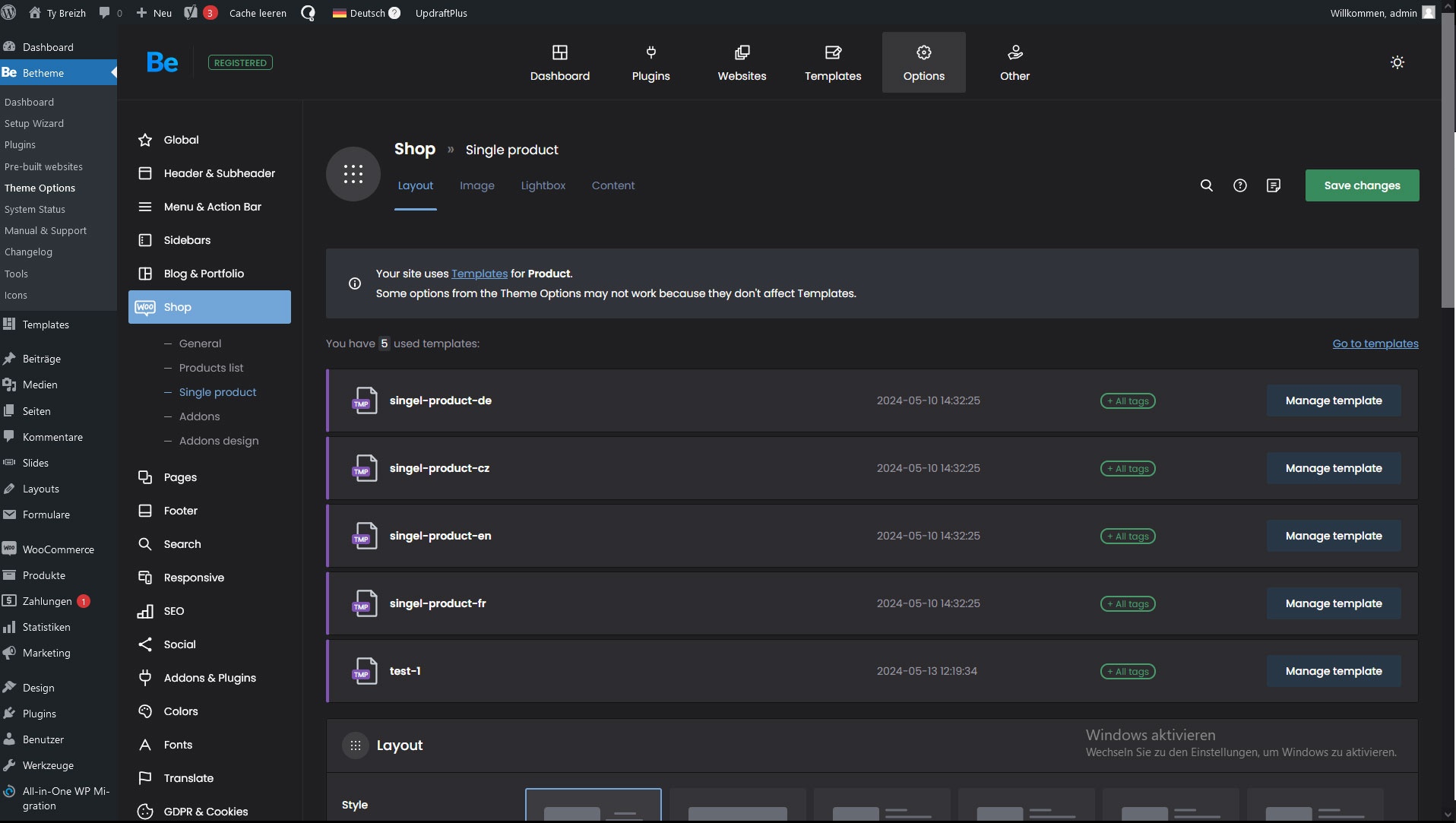Switch to the Content tab
This screenshot has height=823, width=1456.
click(612, 185)
